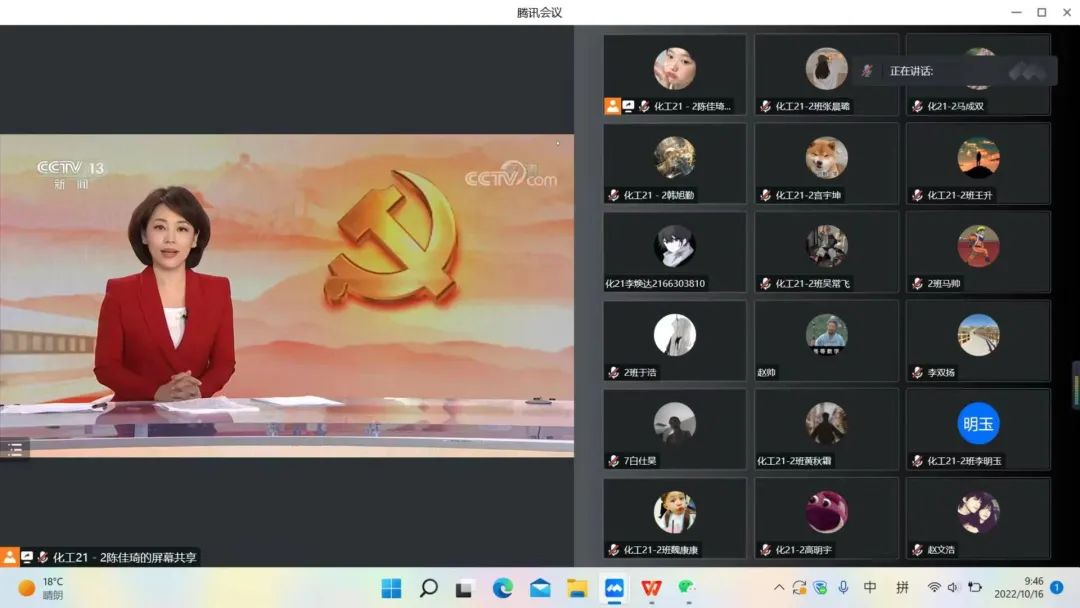This screenshot has width=1080, height=608.
Task: Toggle Chinese input mode 中 indicator
Action: click(870, 588)
